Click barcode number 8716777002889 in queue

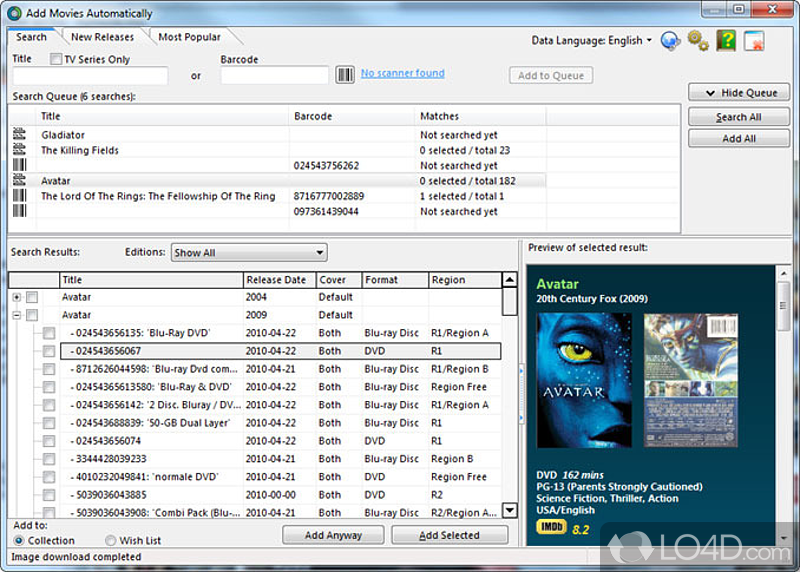tap(329, 196)
